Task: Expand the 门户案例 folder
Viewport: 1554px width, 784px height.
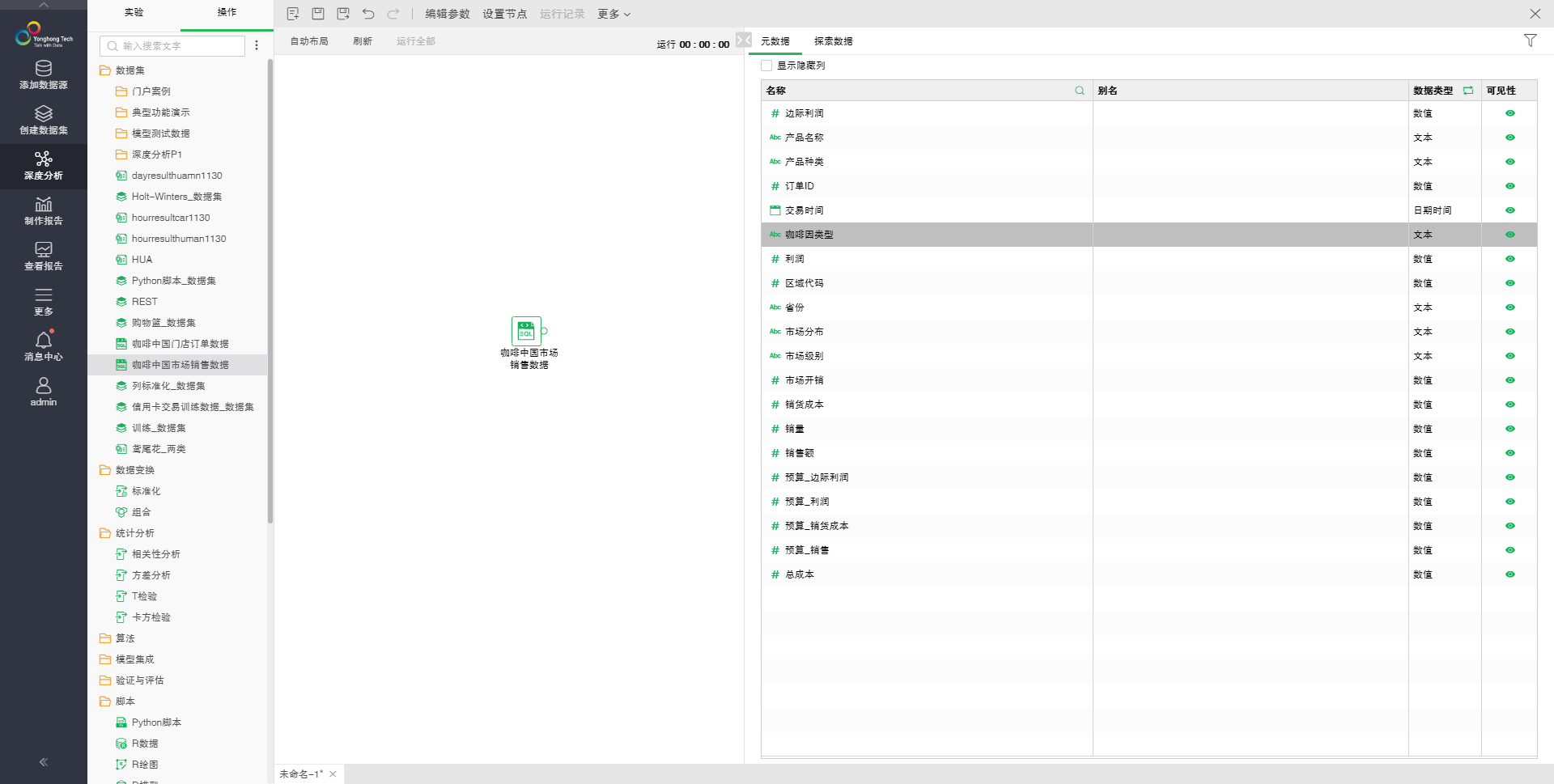Action: click(x=121, y=91)
